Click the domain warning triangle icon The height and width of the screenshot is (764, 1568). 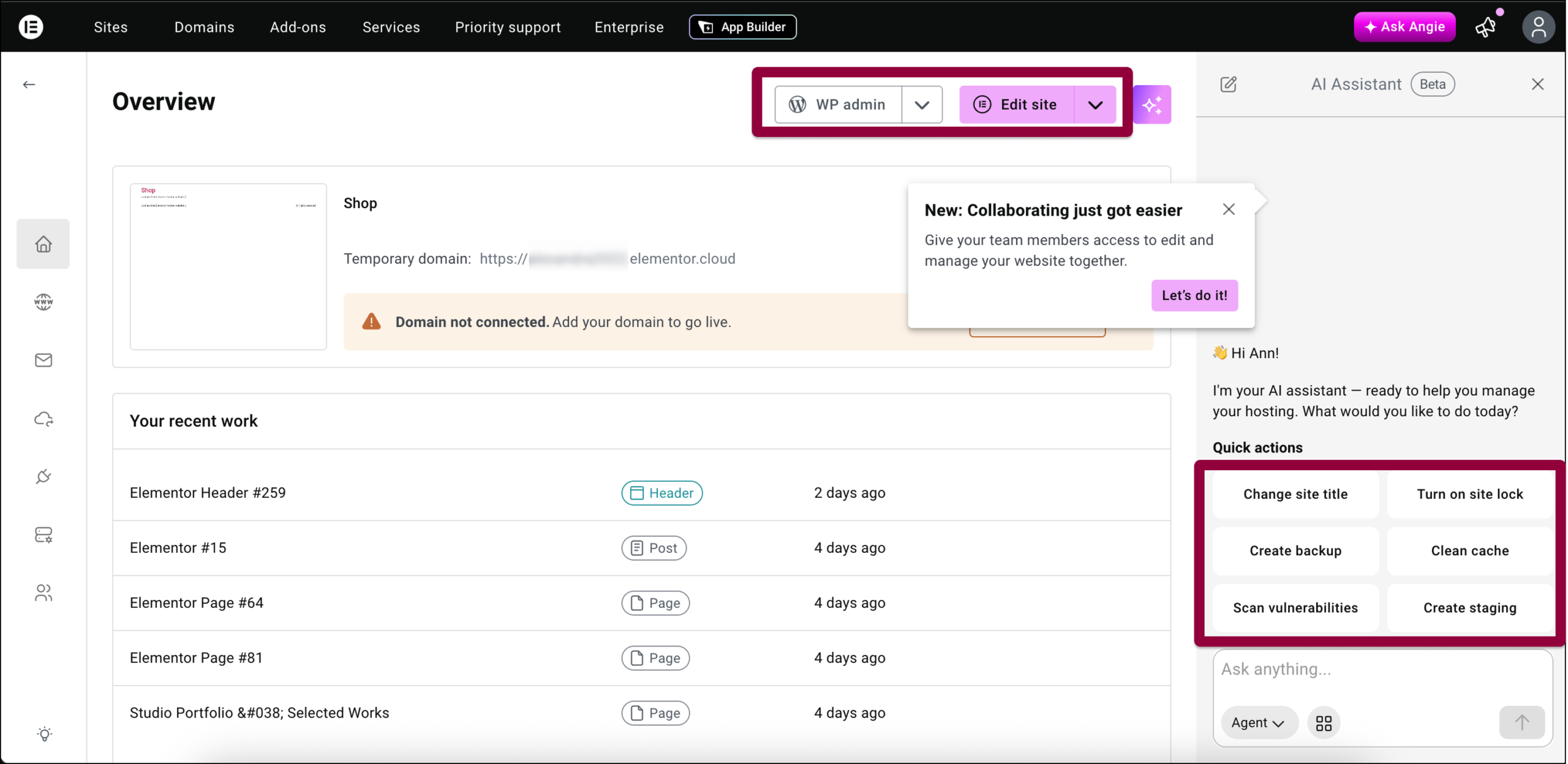click(371, 321)
